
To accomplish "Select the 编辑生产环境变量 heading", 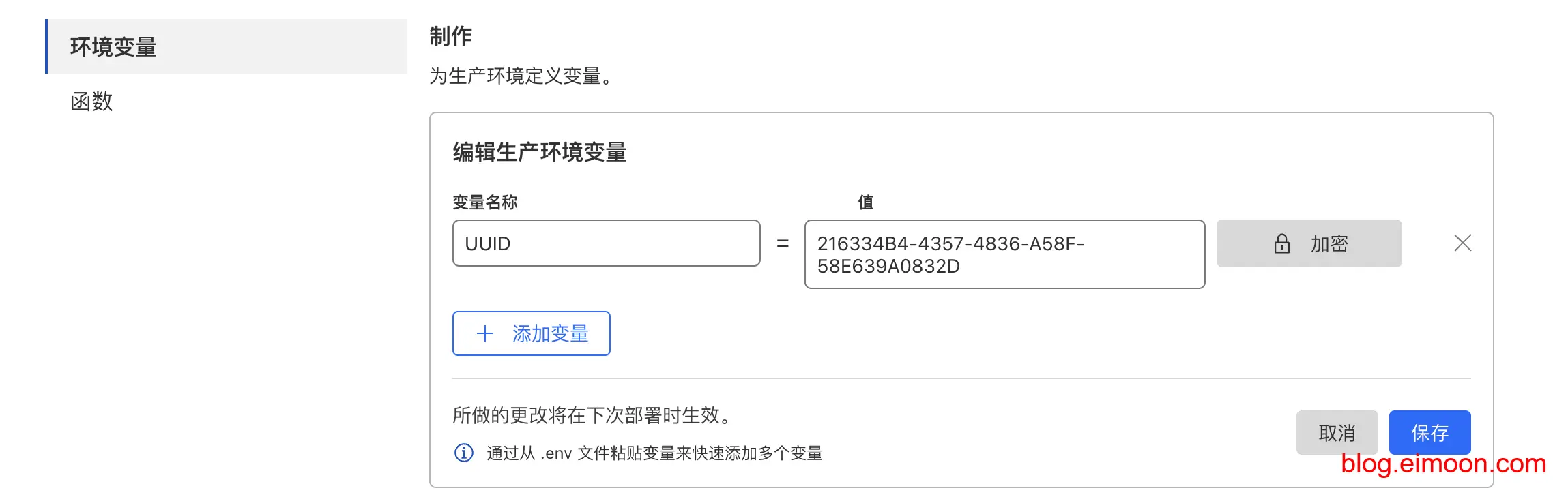I will coord(539,153).
